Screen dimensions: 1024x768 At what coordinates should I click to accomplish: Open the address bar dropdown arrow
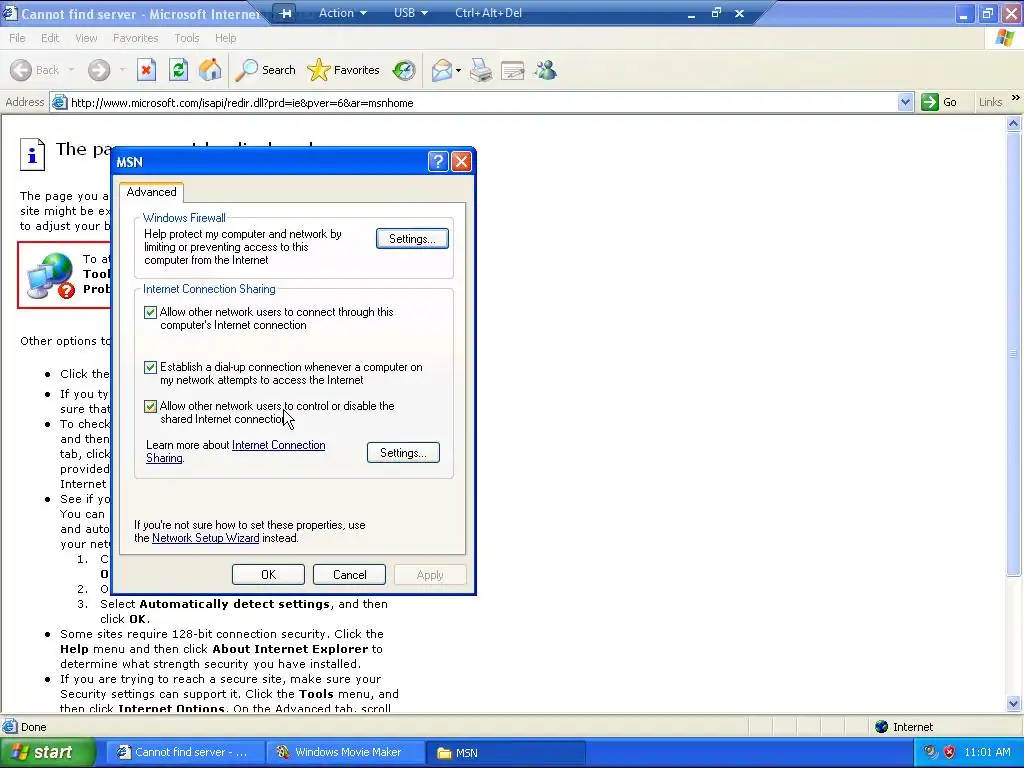click(905, 102)
